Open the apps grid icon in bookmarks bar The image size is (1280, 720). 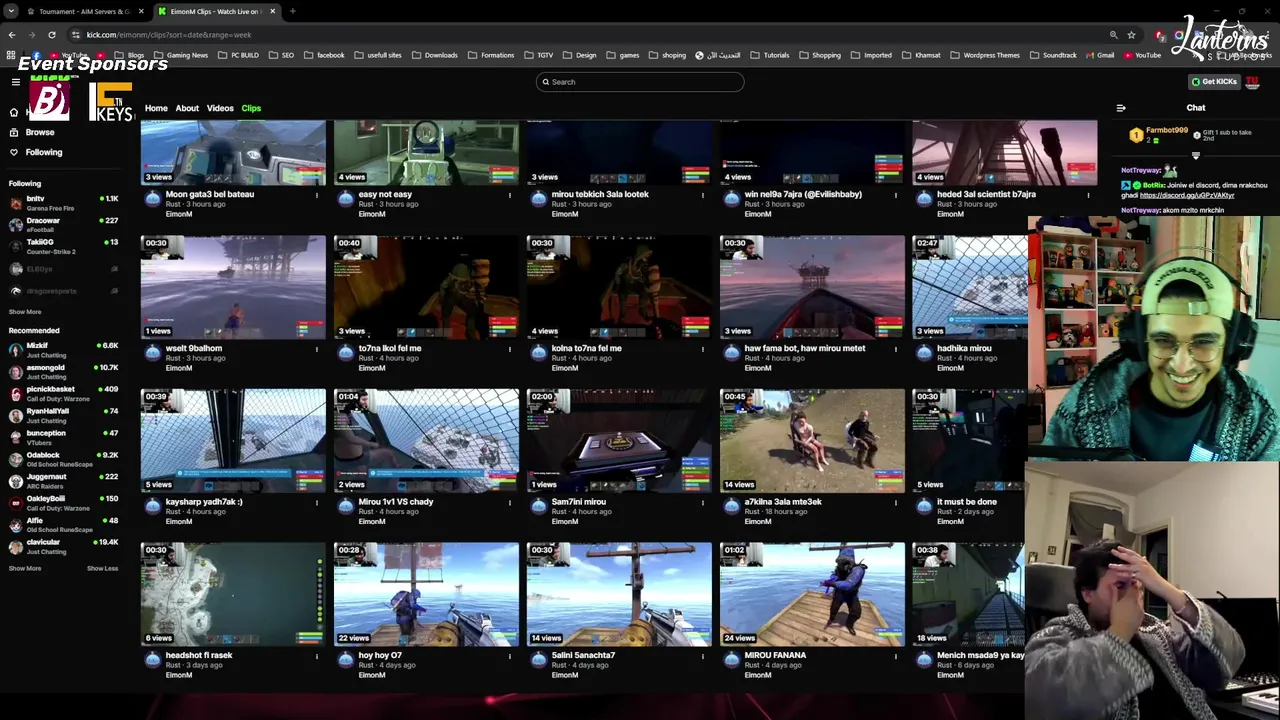pos(11,55)
